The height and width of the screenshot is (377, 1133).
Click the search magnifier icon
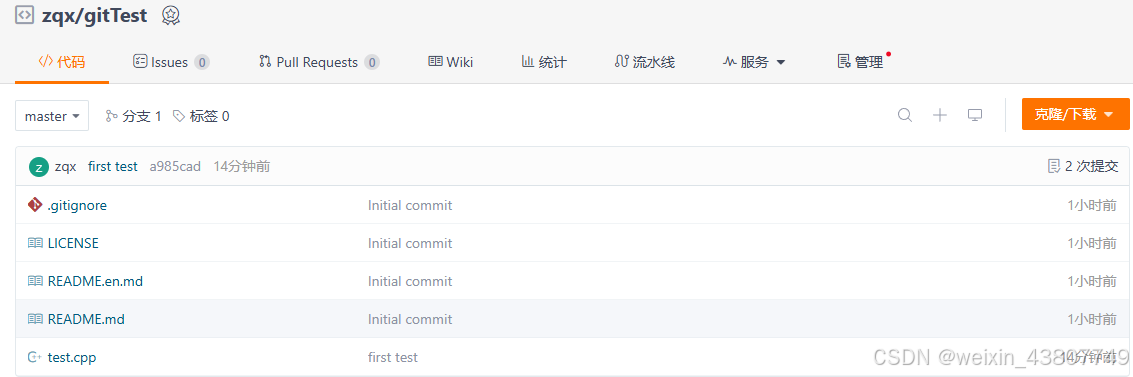[x=905, y=115]
